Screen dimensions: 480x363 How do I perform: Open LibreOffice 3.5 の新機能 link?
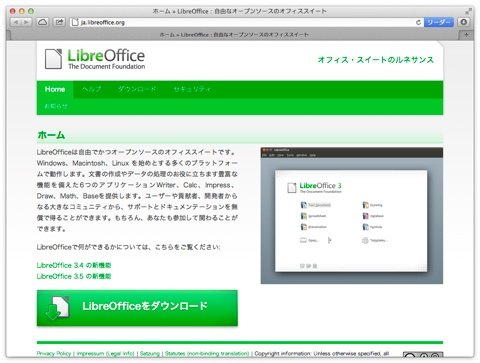click(74, 276)
